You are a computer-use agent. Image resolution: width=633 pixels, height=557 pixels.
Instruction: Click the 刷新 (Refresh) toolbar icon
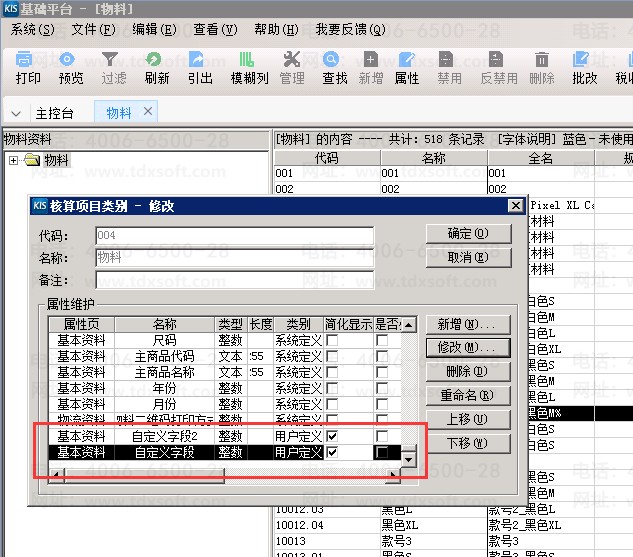(x=156, y=68)
